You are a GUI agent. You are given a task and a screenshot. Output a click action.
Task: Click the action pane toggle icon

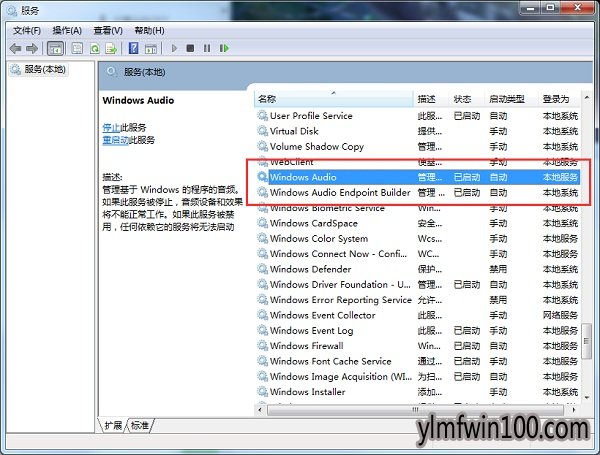coord(151,49)
